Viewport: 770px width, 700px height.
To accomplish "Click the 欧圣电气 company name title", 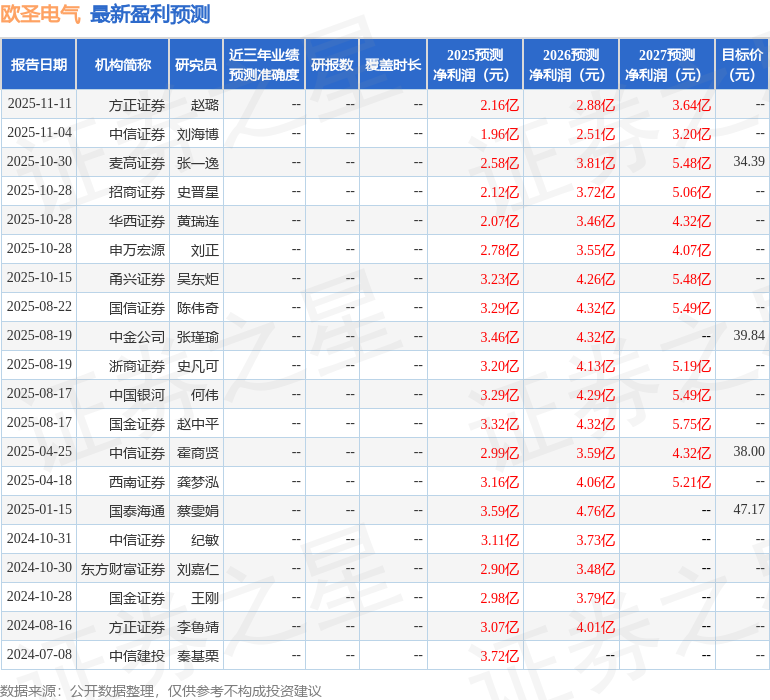I will 41,14.
